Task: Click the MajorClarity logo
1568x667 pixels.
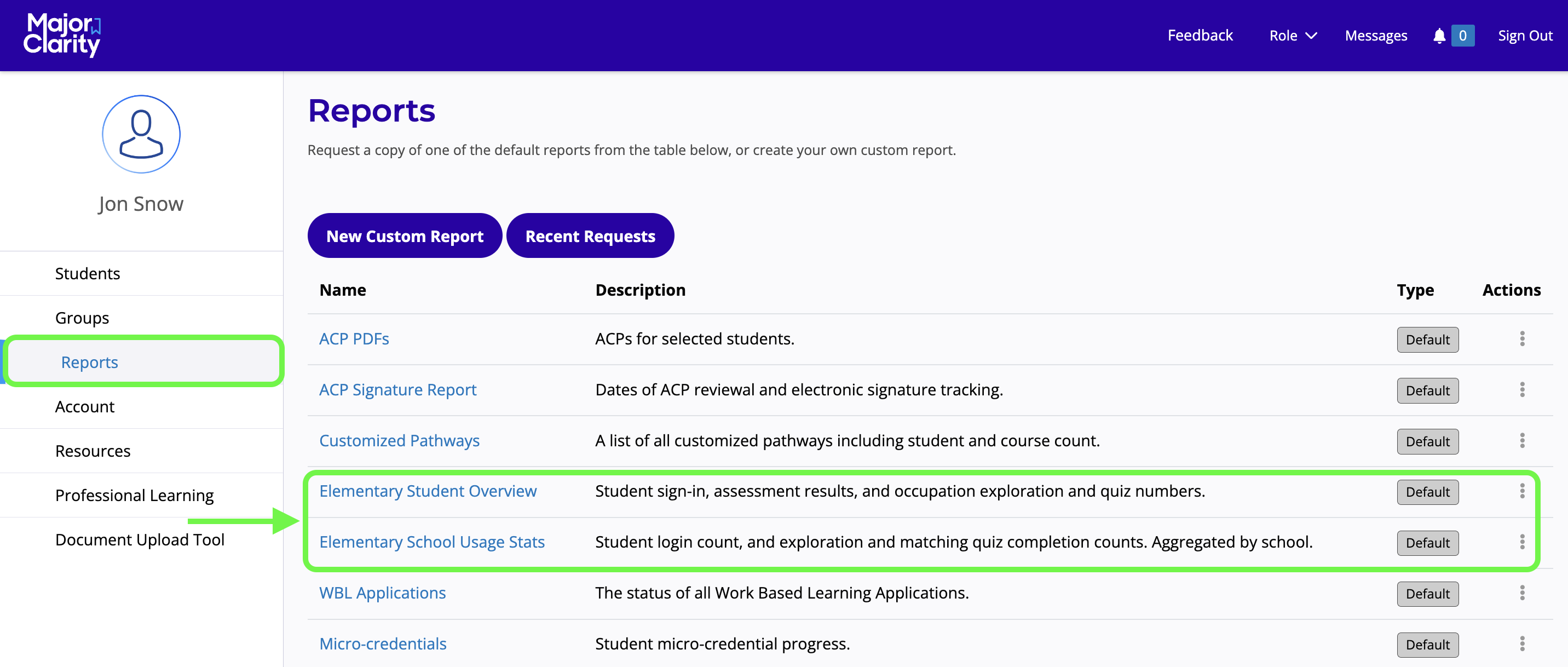Action: point(63,35)
